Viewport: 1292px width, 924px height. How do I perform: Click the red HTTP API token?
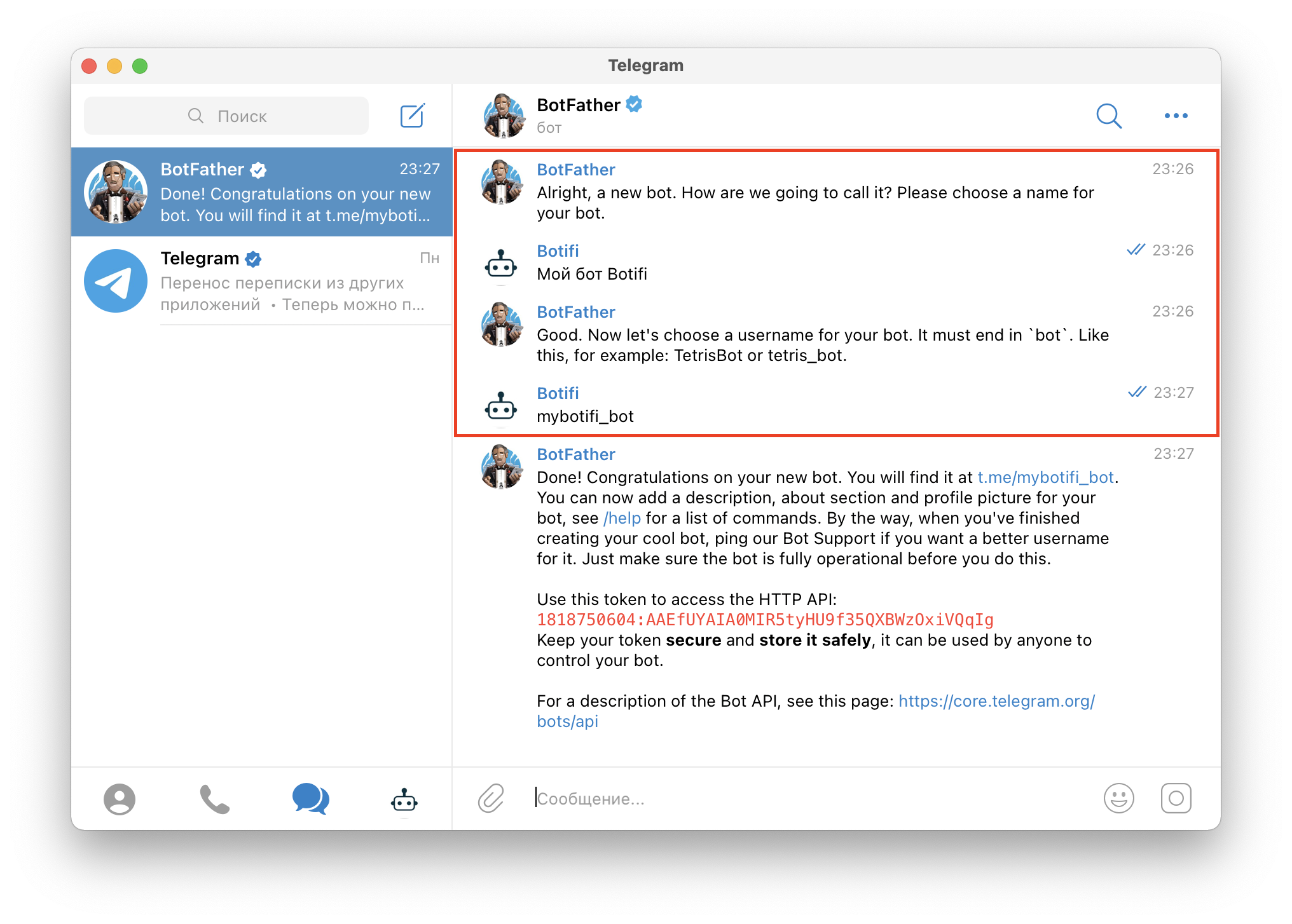click(x=765, y=620)
